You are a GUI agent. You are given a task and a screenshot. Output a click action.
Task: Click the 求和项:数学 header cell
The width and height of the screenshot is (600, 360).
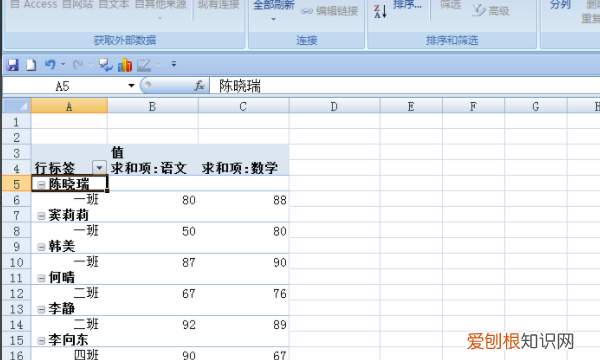coord(244,168)
